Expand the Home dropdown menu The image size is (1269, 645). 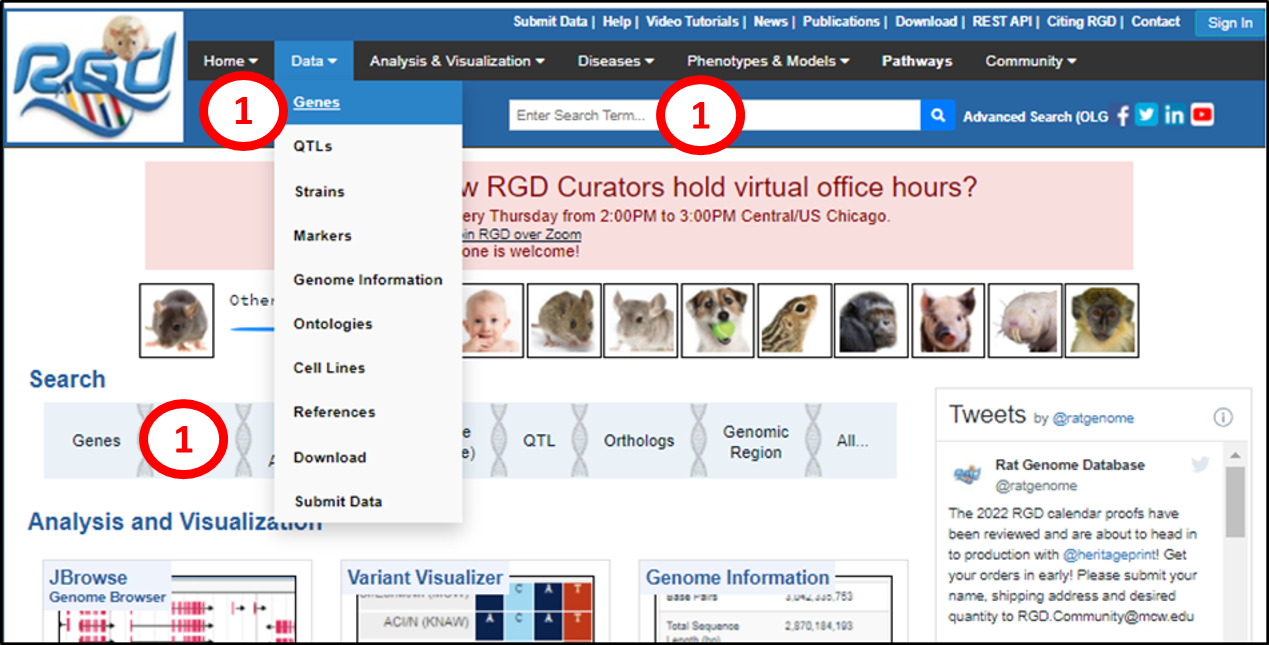point(231,61)
